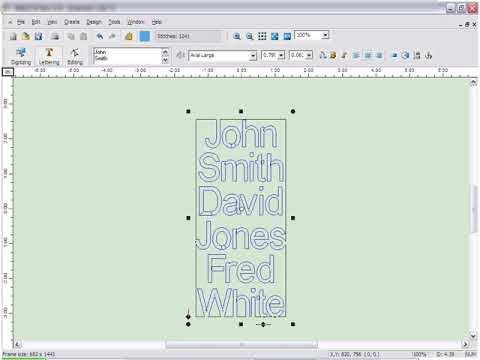This screenshot has height=360, width=480.
Task: Click the second-to-last lettering toolbar icon
Action: tap(417, 55)
